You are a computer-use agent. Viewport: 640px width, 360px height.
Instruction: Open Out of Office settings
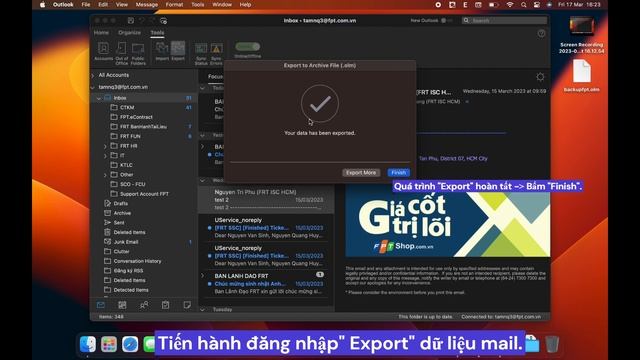point(121,53)
